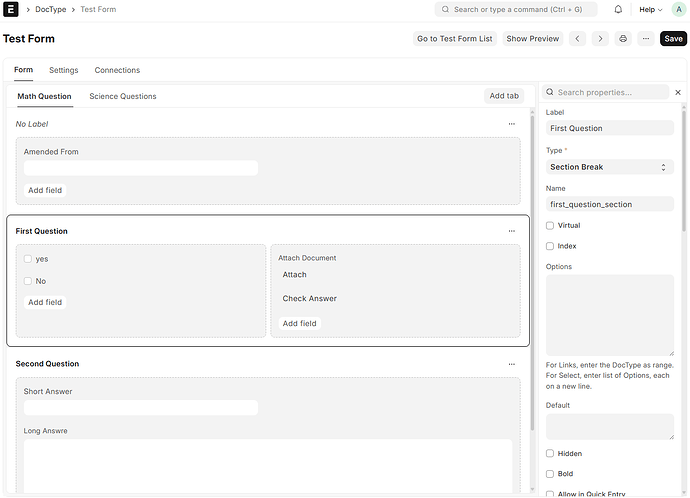This screenshot has height=498, width=690.
Task: Select the Math Question tab
Action: pyautogui.click(x=44, y=96)
